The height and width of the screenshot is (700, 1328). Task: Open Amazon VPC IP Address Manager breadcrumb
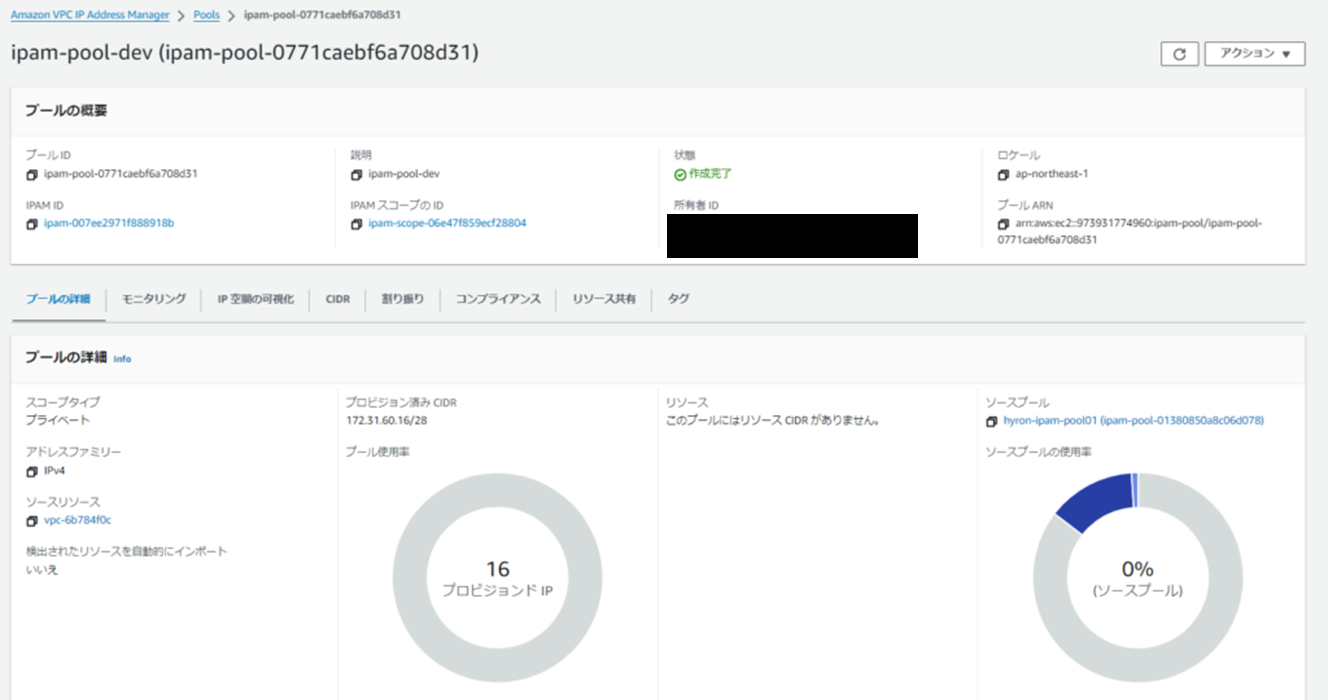pos(90,16)
